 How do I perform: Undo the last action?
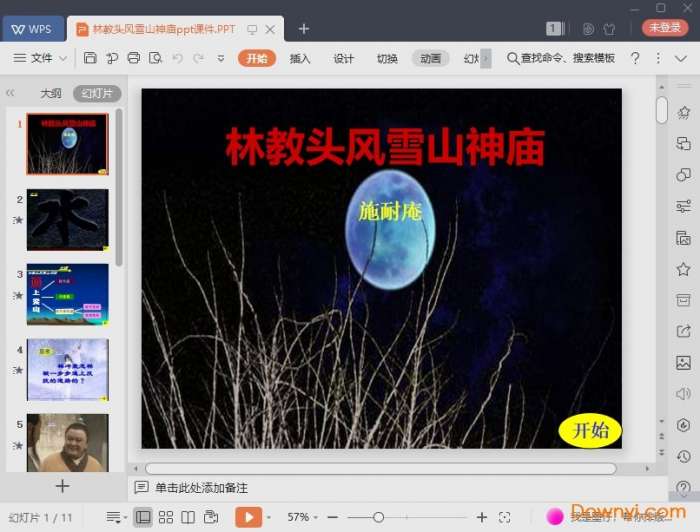pos(177,58)
